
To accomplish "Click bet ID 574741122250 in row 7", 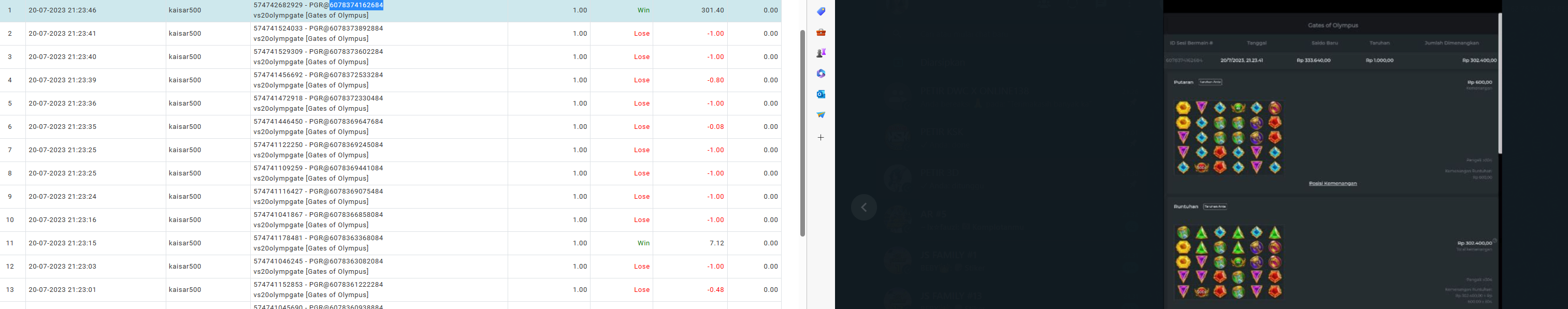I will click(x=278, y=145).
